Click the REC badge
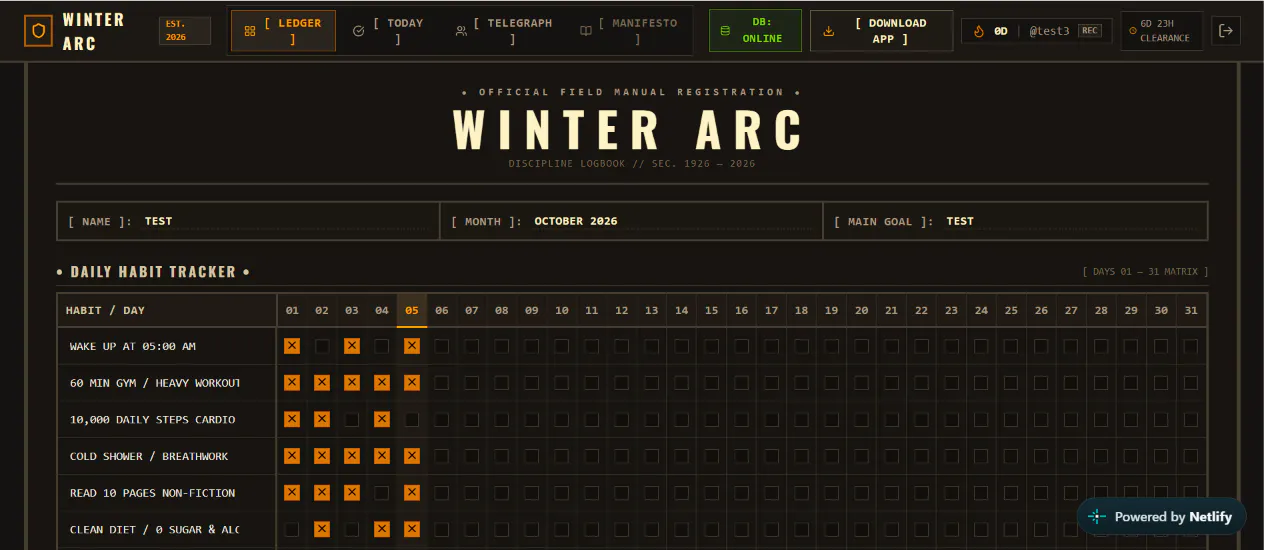 click(1090, 31)
